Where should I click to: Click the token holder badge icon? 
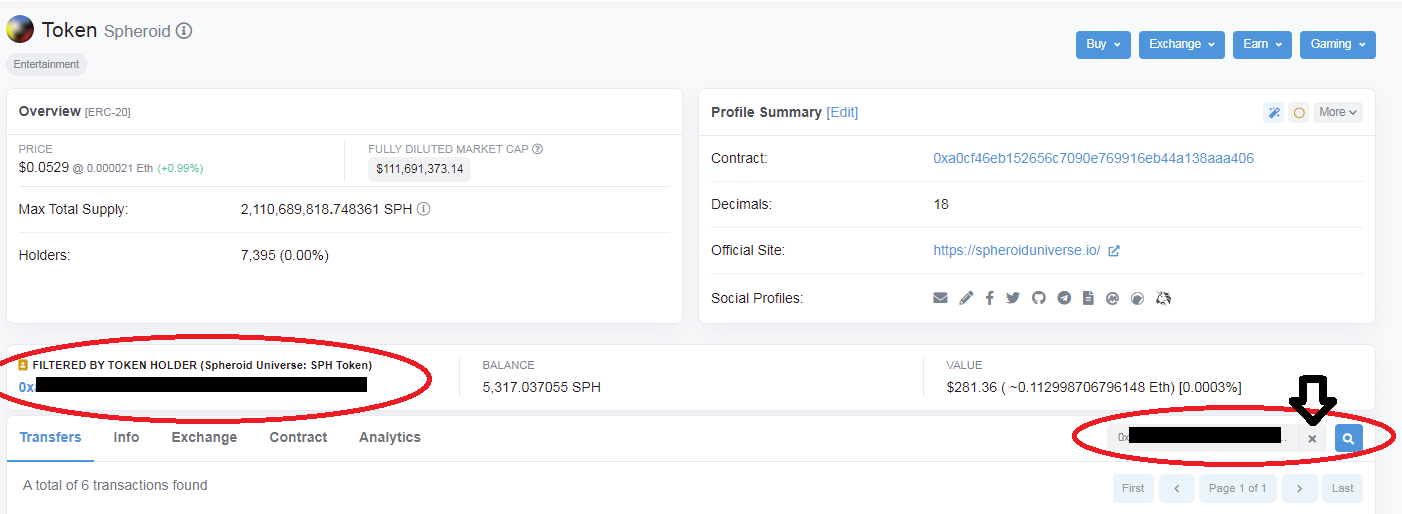coord(24,365)
